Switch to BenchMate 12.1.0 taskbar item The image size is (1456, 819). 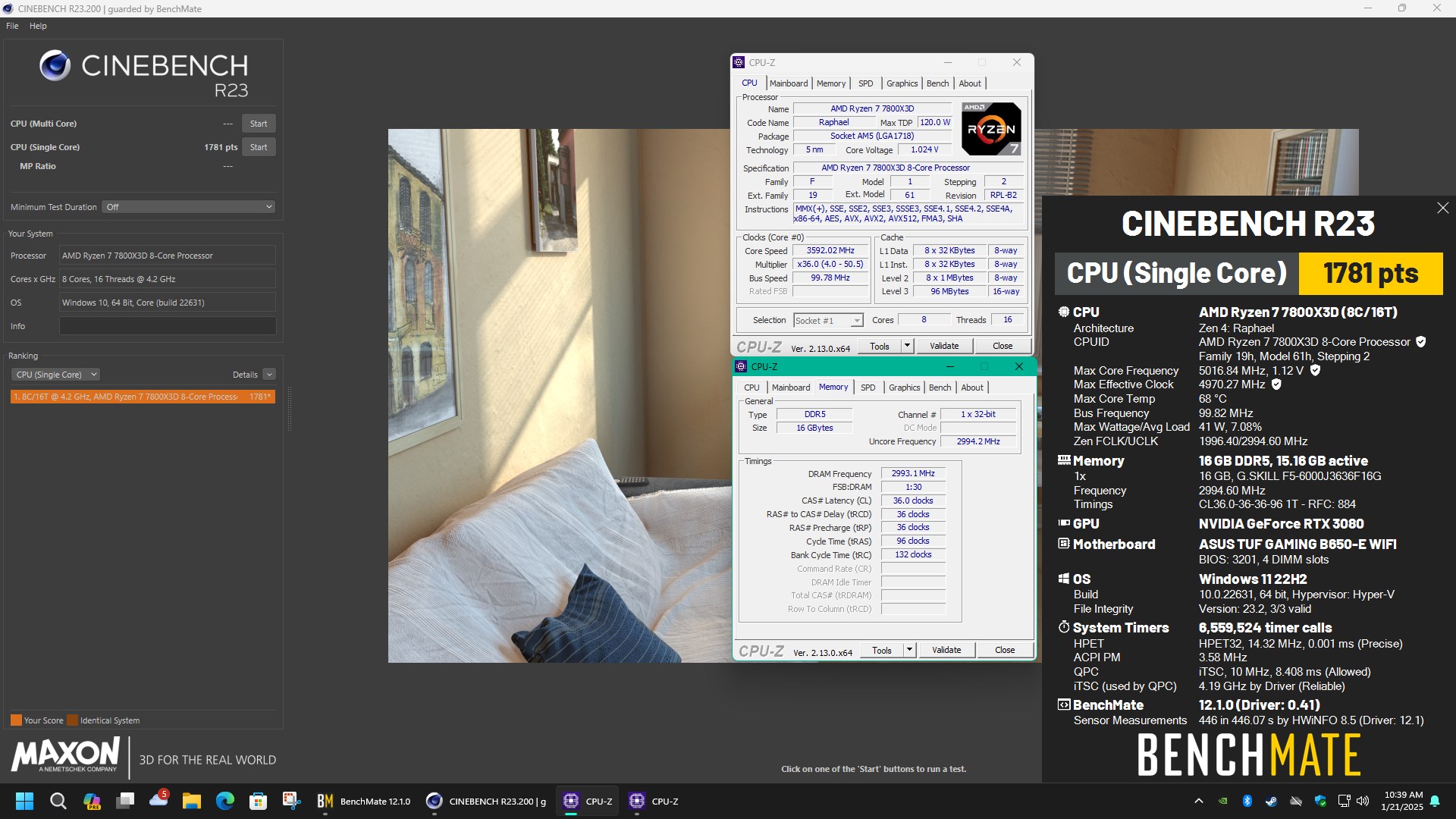tap(364, 801)
